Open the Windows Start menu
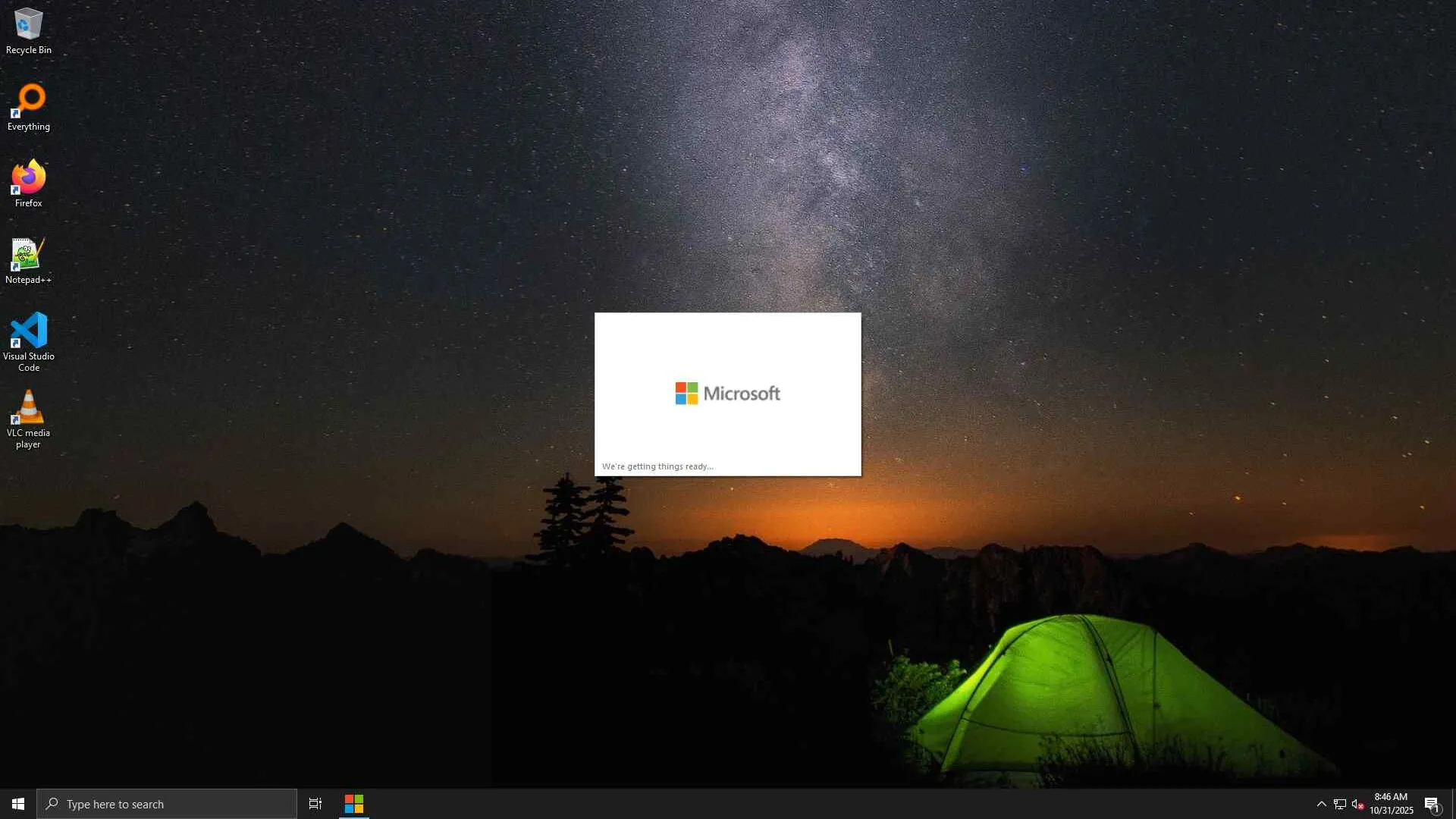The image size is (1456, 819). (x=18, y=804)
